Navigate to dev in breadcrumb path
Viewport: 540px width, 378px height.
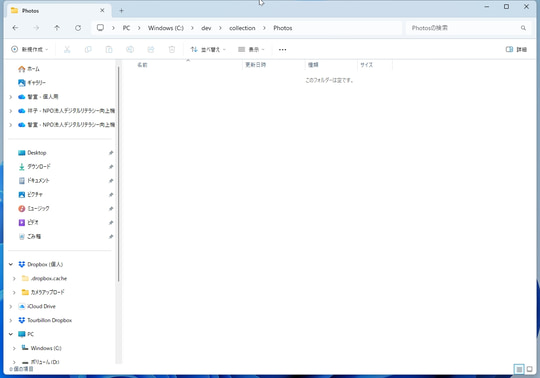point(206,28)
